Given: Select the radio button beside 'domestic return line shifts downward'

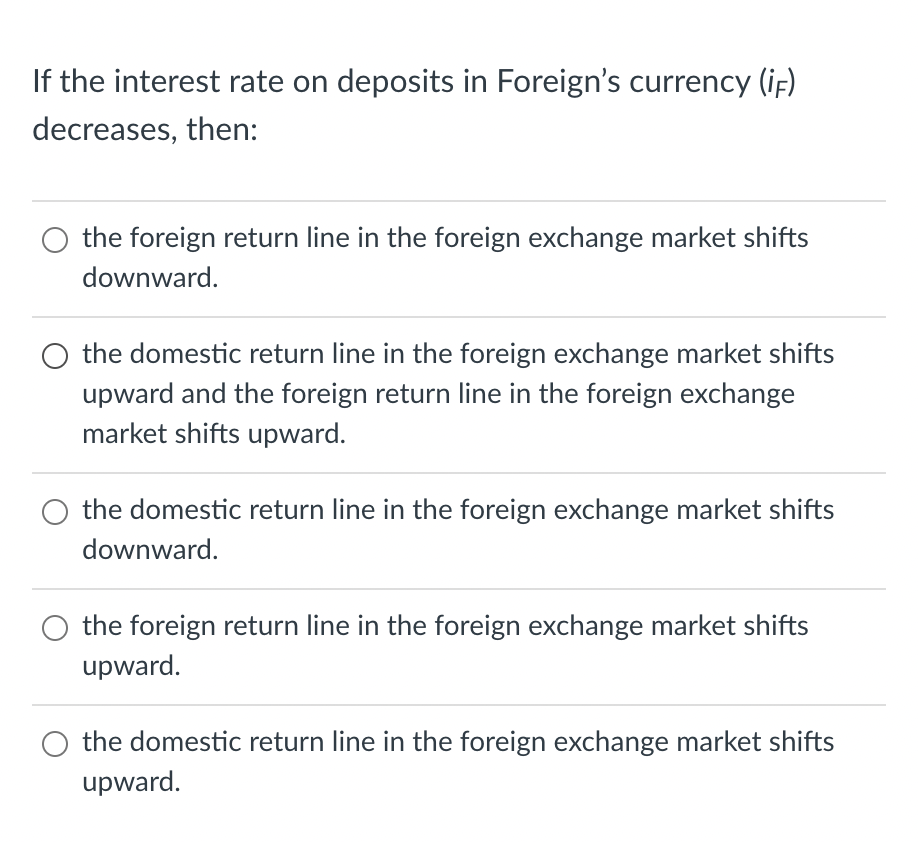Looking at the screenshot, I should tap(55, 512).
